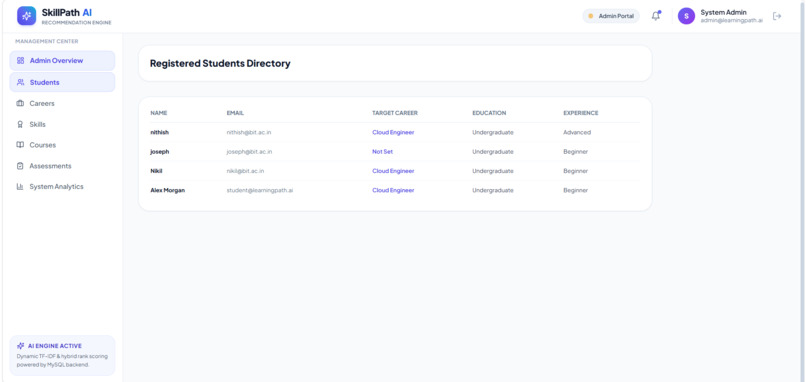Click nithish's Cloud Engineer career link

click(393, 133)
